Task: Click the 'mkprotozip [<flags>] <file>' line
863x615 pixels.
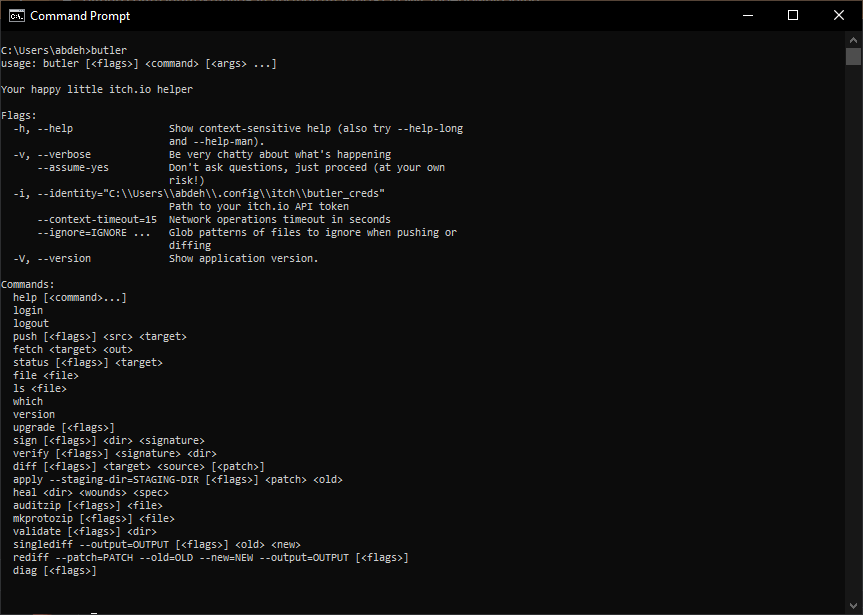Action: point(94,519)
